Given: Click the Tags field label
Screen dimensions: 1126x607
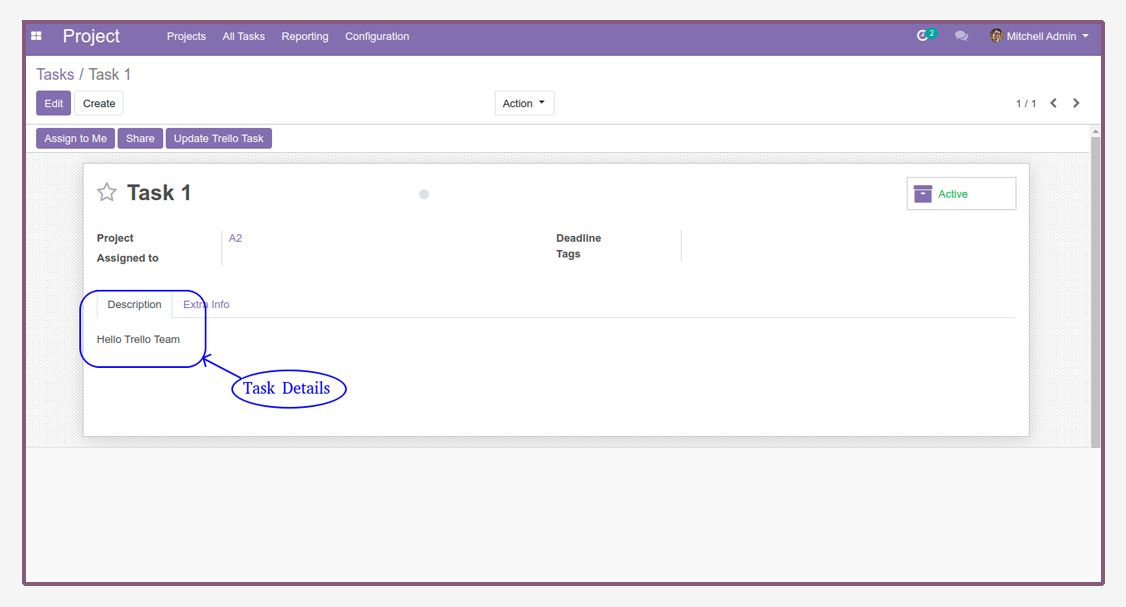Looking at the screenshot, I should 568,254.
